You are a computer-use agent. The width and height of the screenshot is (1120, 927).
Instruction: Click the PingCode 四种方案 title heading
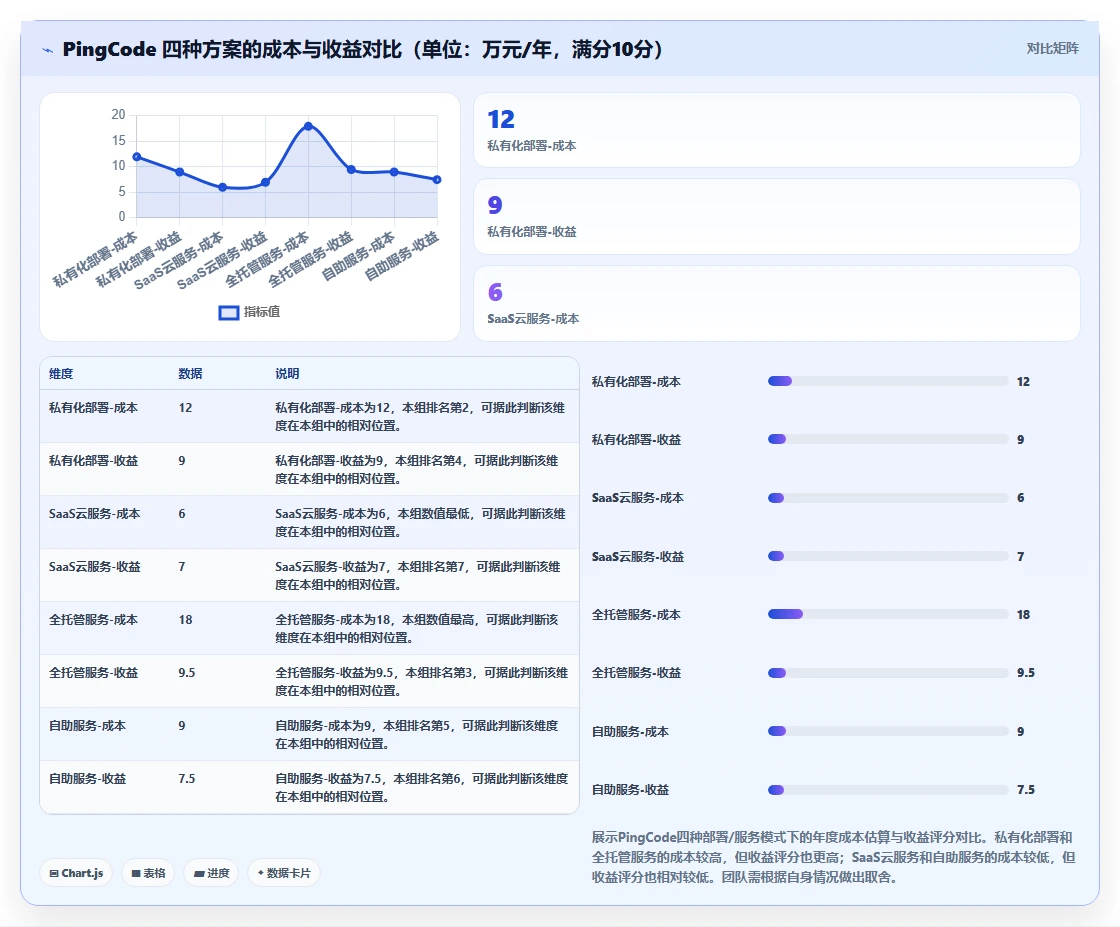click(x=363, y=49)
